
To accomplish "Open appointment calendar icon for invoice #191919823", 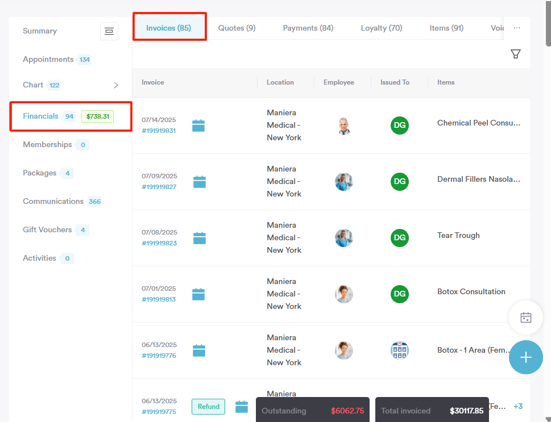I will click(199, 238).
